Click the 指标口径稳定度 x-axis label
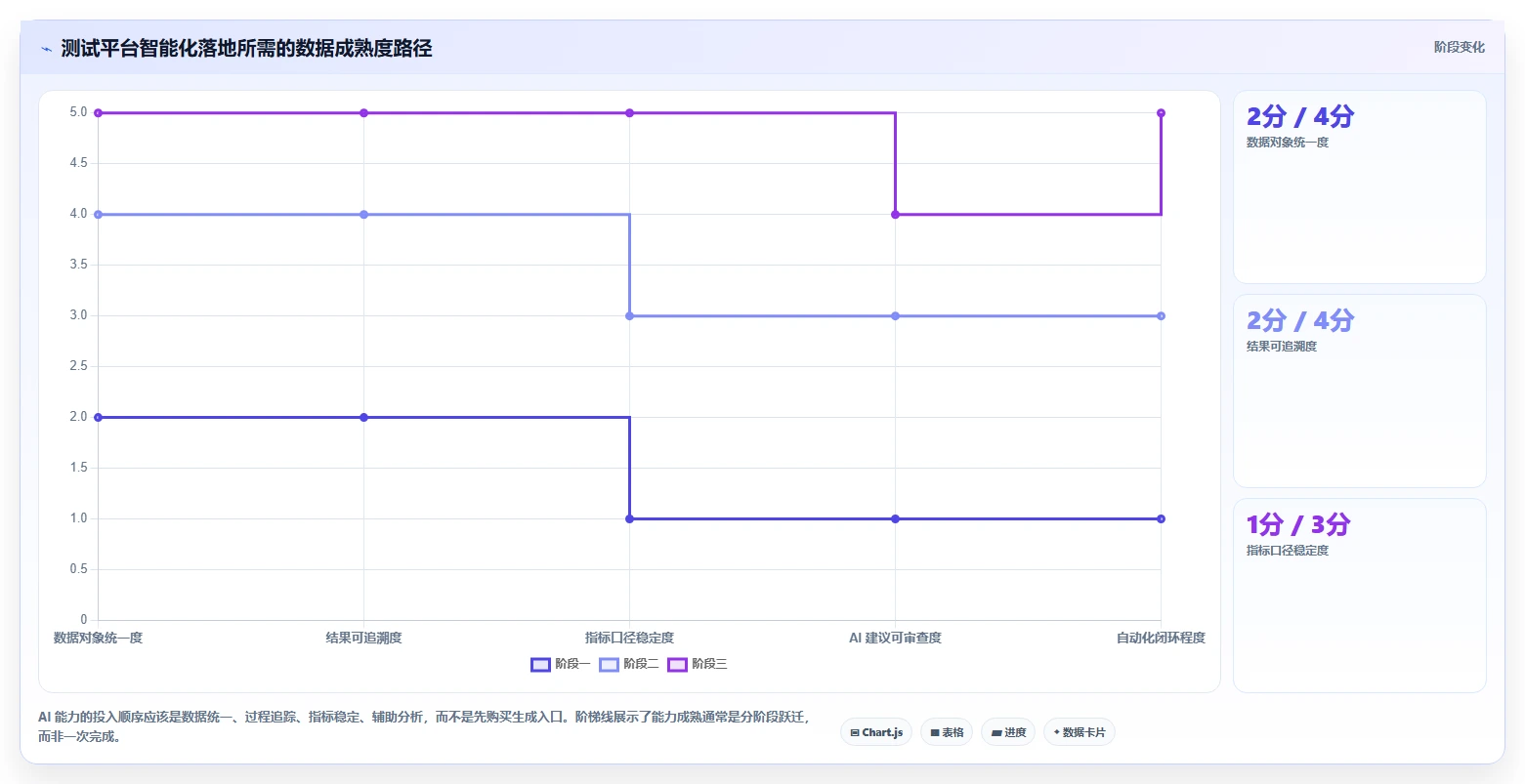This screenshot has width=1525, height=784. click(629, 639)
